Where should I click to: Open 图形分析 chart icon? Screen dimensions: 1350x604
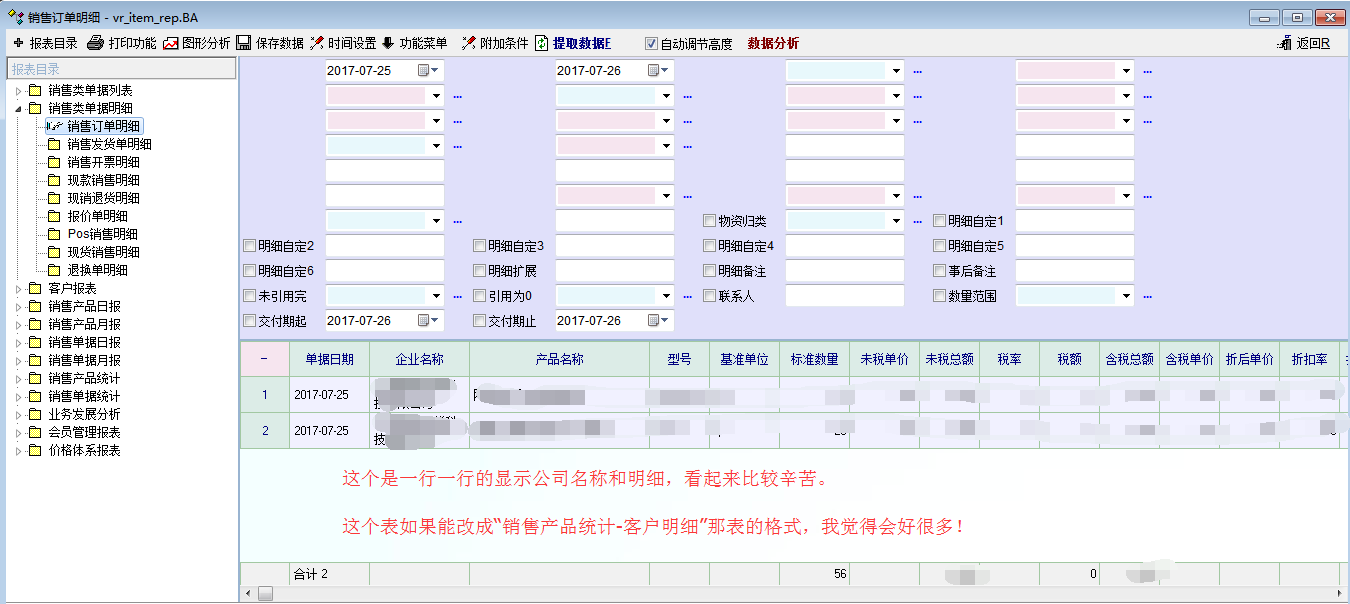[171, 43]
